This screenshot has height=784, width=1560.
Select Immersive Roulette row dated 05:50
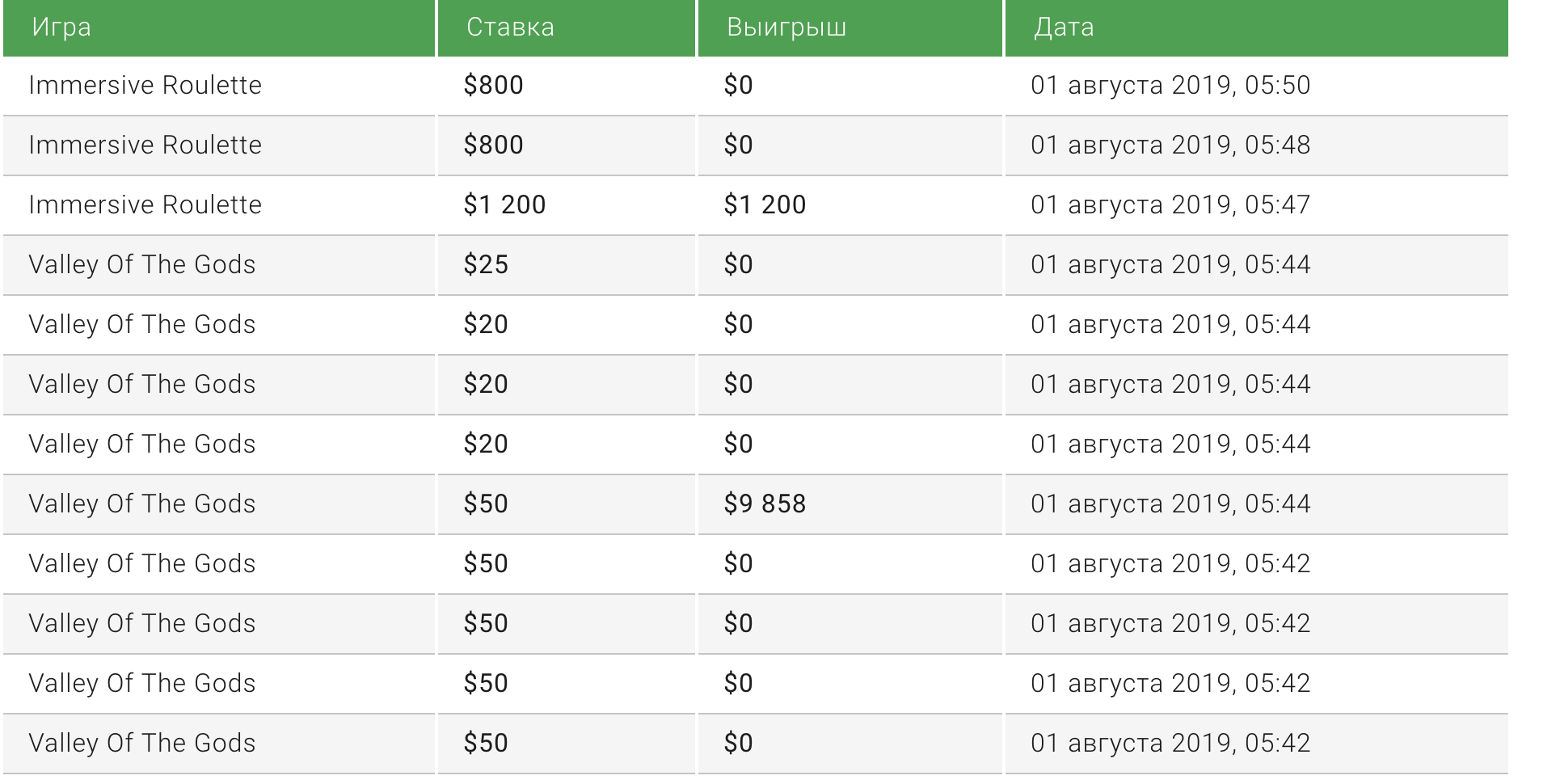[145, 86]
